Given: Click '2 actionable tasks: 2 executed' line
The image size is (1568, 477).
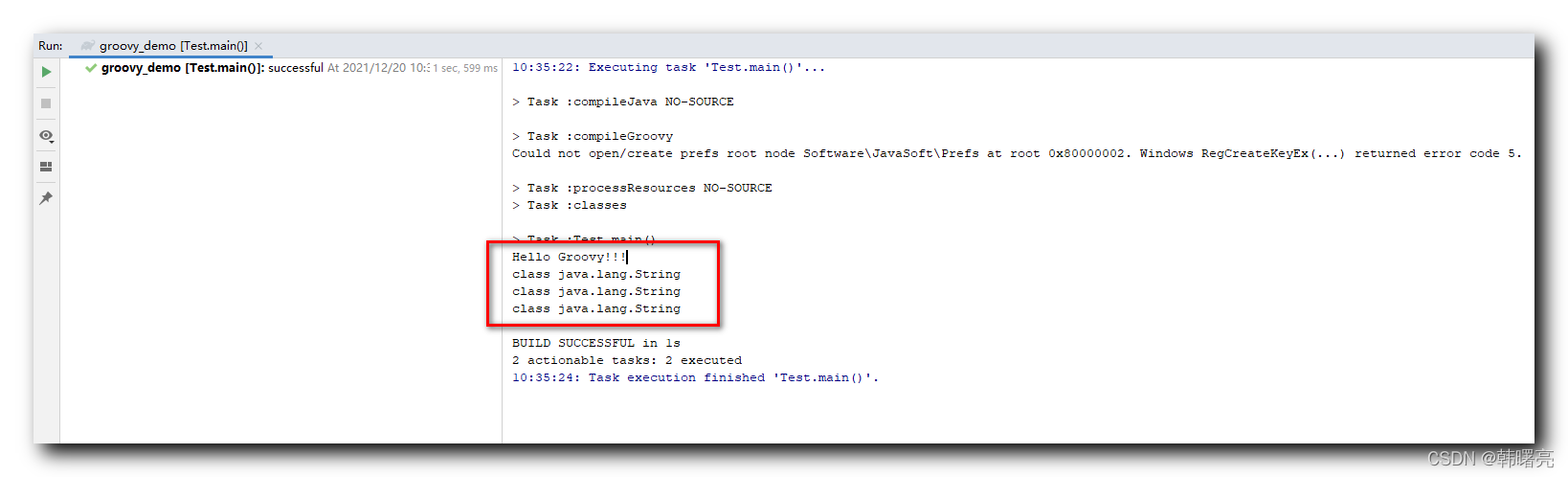Looking at the screenshot, I should pos(627,360).
